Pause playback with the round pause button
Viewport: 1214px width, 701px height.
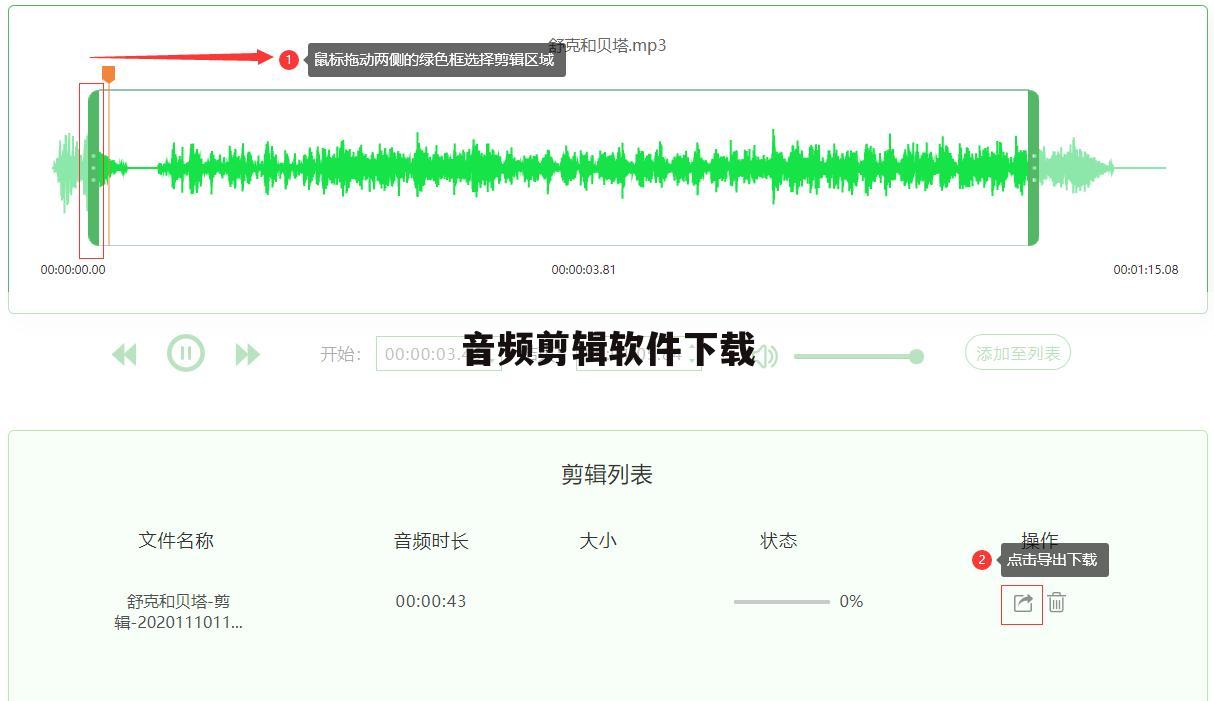186,353
